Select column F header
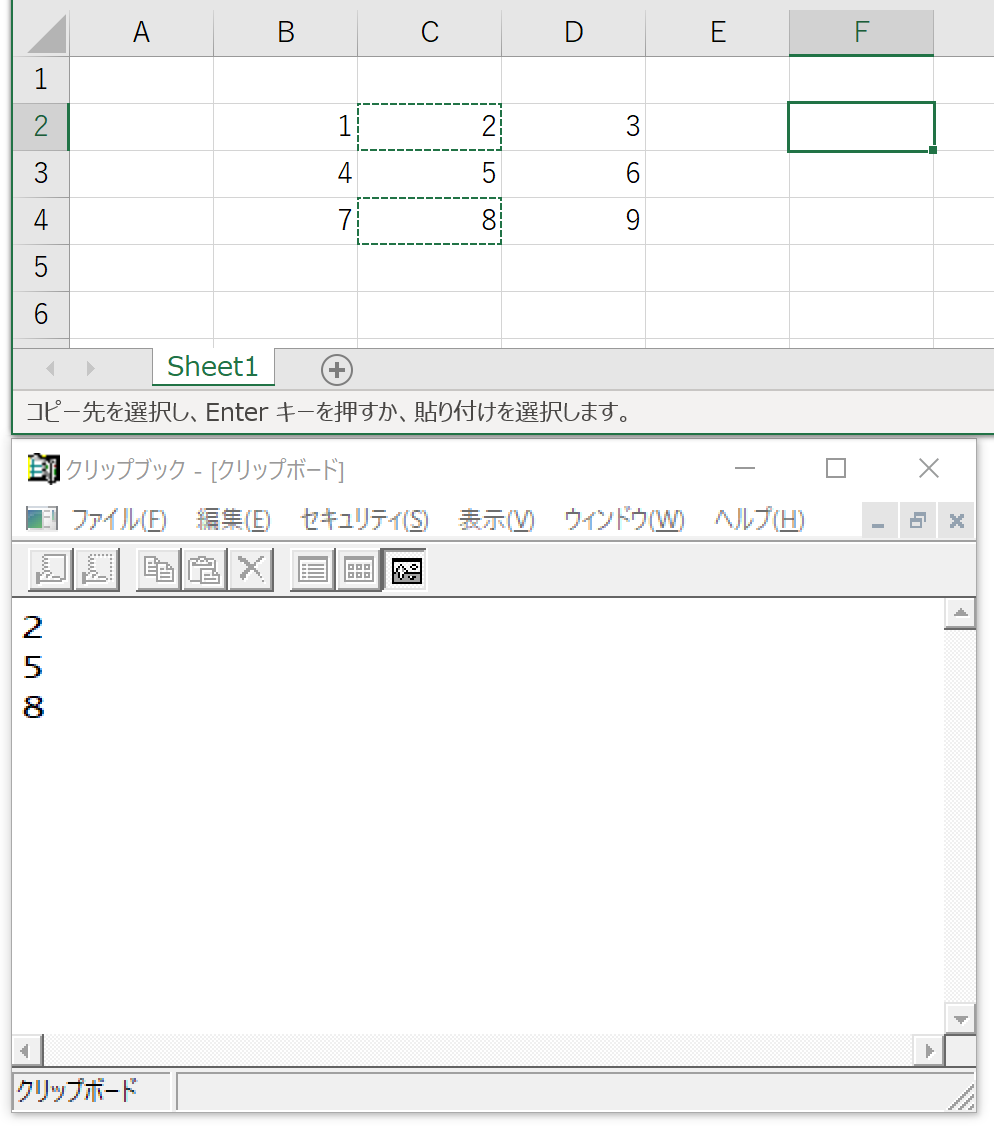Viewport: 994px width, 1132px height. click(861, 32)
